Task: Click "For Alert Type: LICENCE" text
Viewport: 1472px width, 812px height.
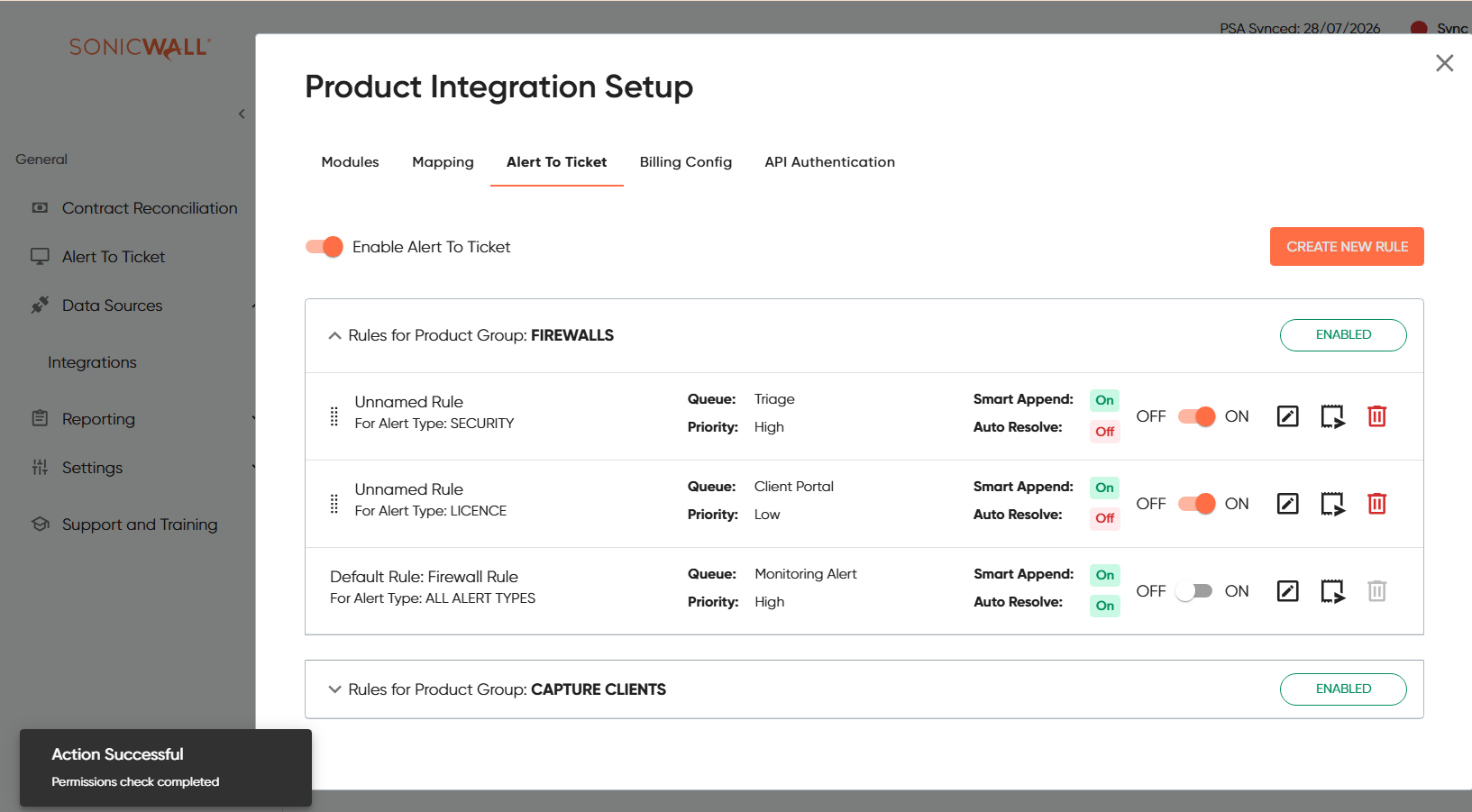Action: pyautogui.click(x=431, y=511)
